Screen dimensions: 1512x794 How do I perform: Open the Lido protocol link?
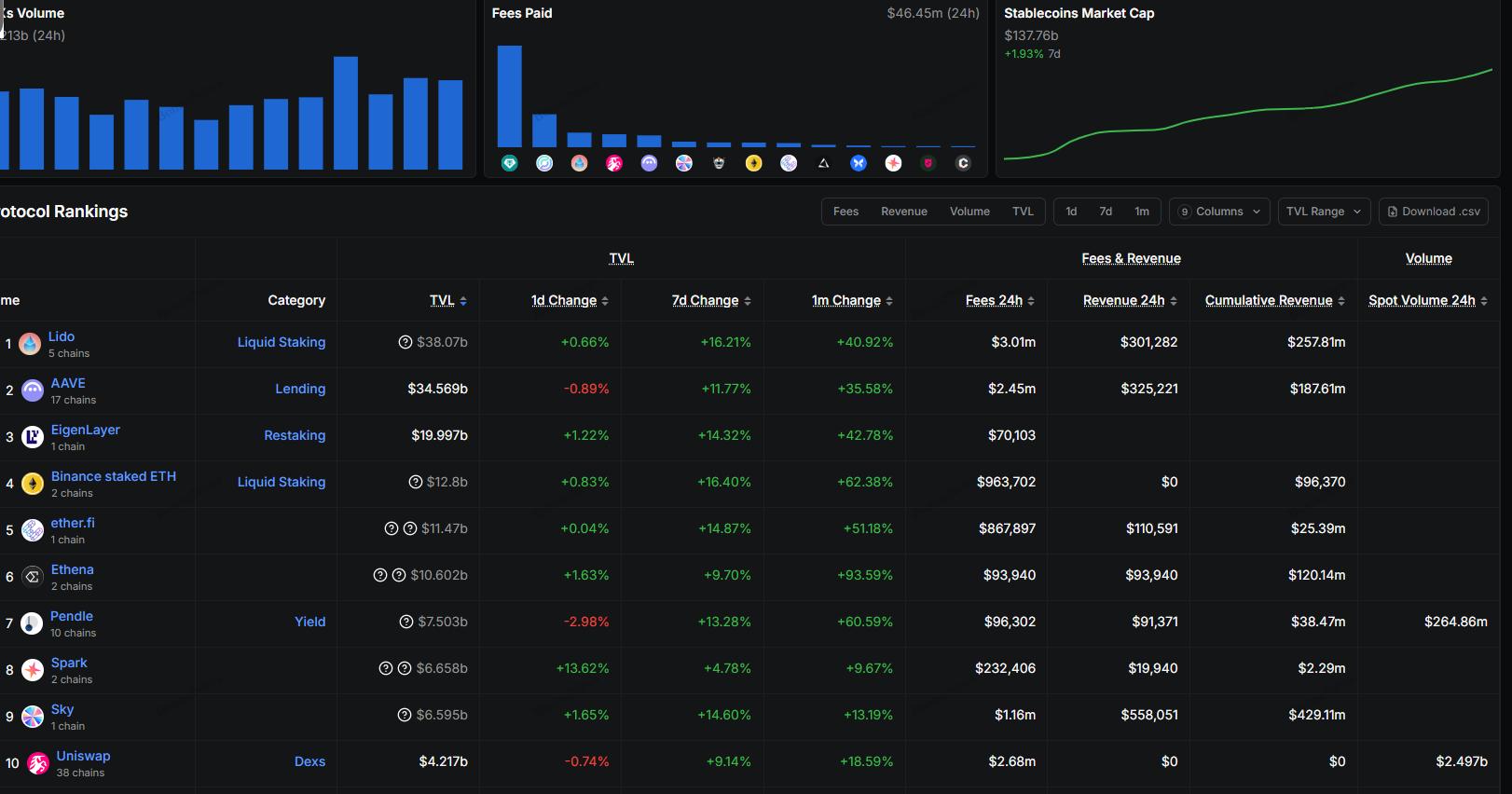[62, 336]
